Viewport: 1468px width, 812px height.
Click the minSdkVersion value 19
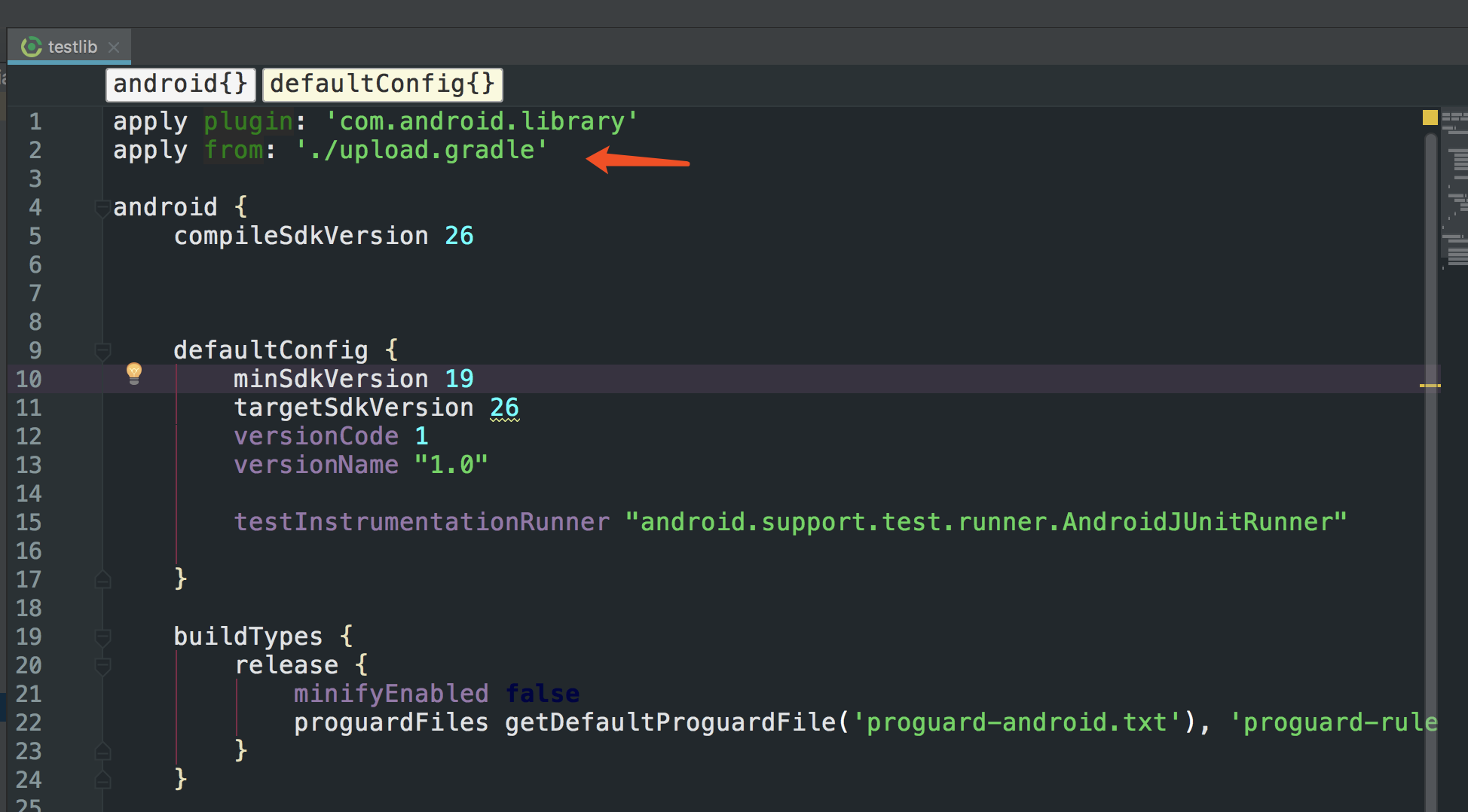[459, 379]
